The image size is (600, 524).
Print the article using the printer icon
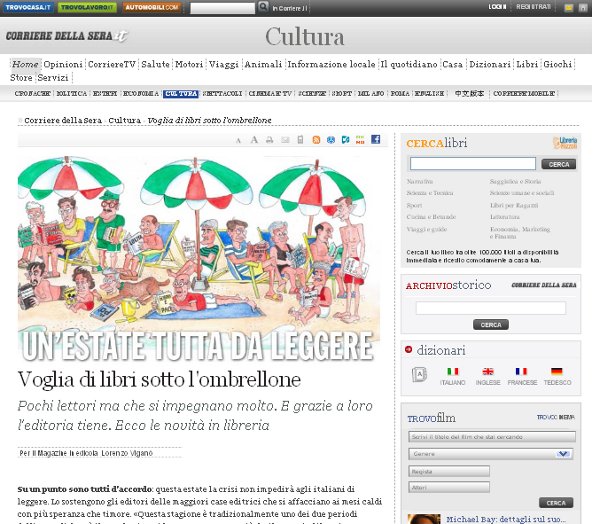270,140
